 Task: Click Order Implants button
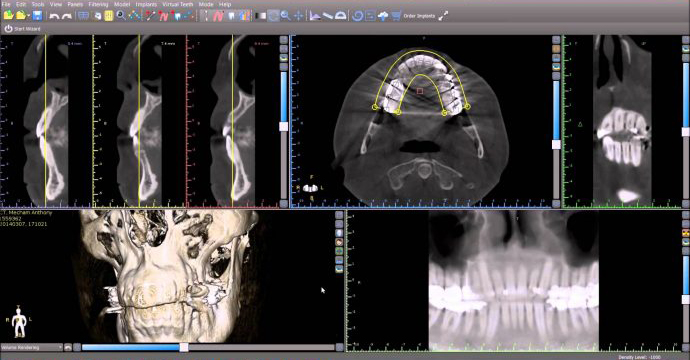419,16
